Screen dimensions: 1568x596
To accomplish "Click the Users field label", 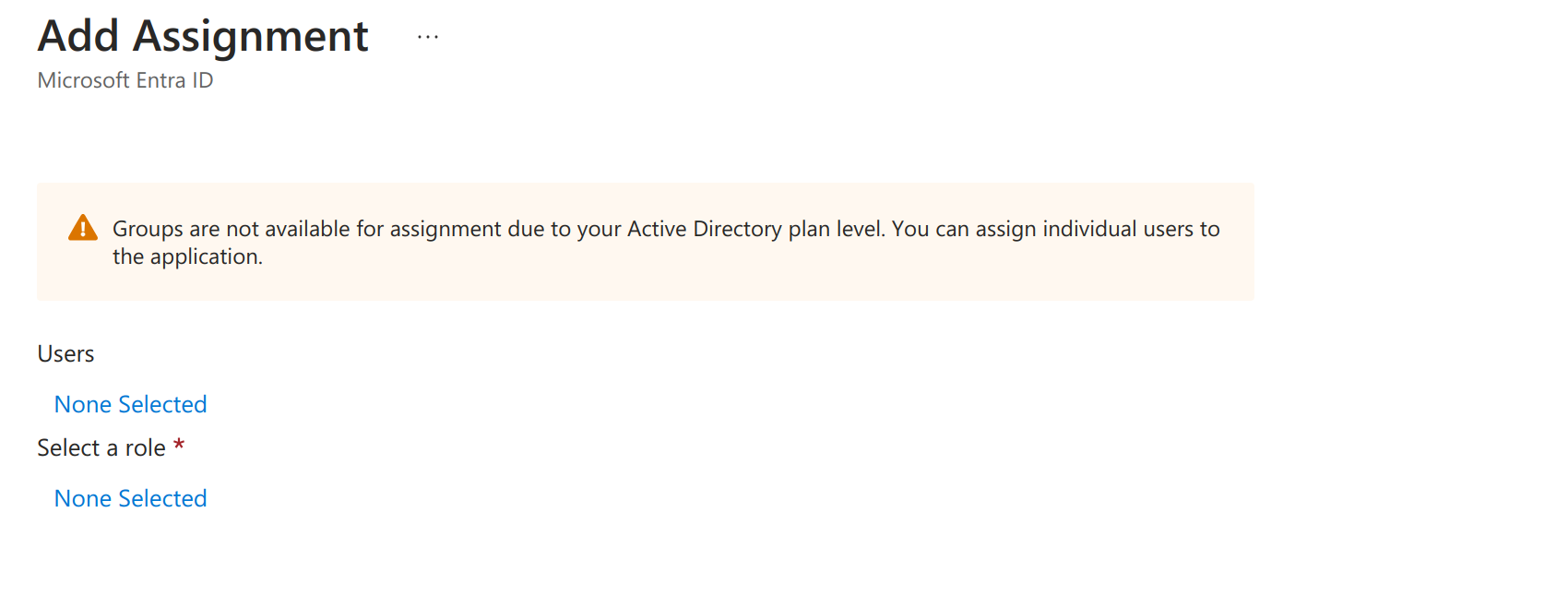I will click(65, 354).
